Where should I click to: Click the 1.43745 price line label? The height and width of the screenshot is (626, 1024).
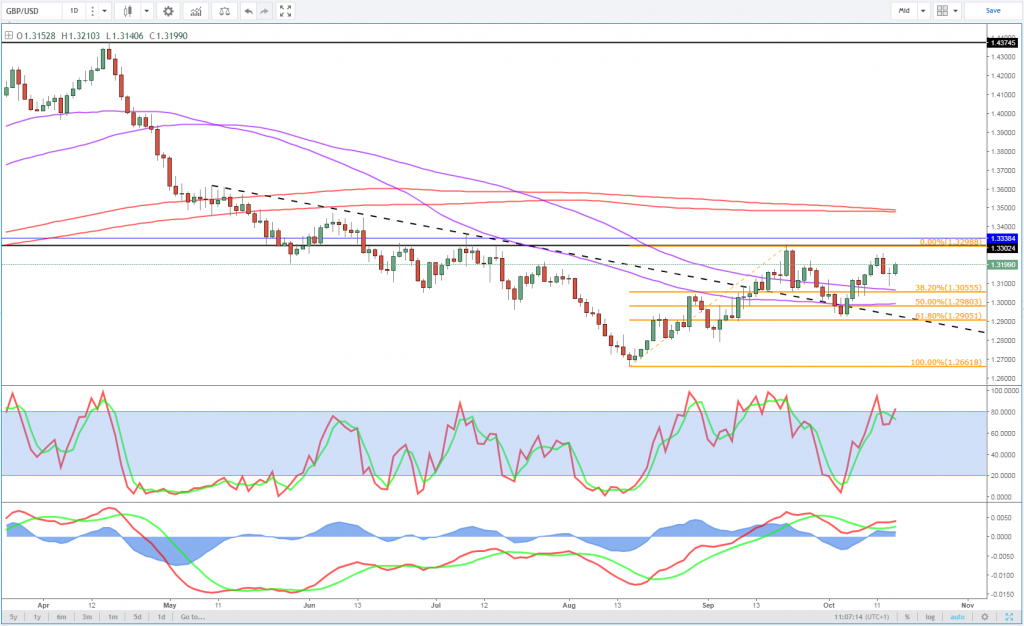pyautogui.click(x=1002, y=42)
